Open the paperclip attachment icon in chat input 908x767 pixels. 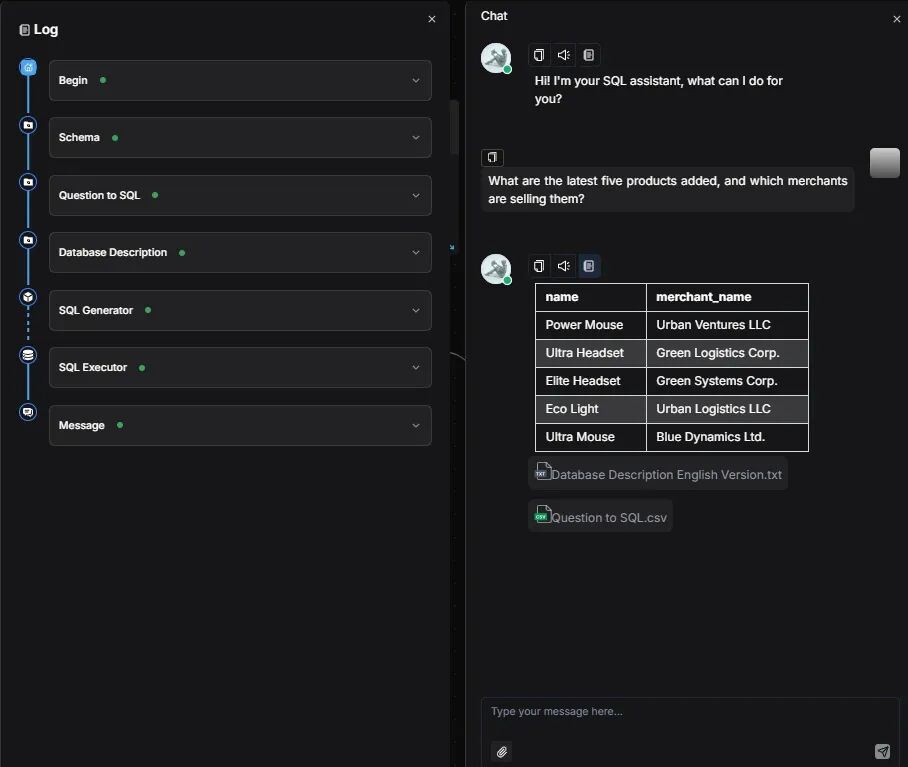[501, 751]
